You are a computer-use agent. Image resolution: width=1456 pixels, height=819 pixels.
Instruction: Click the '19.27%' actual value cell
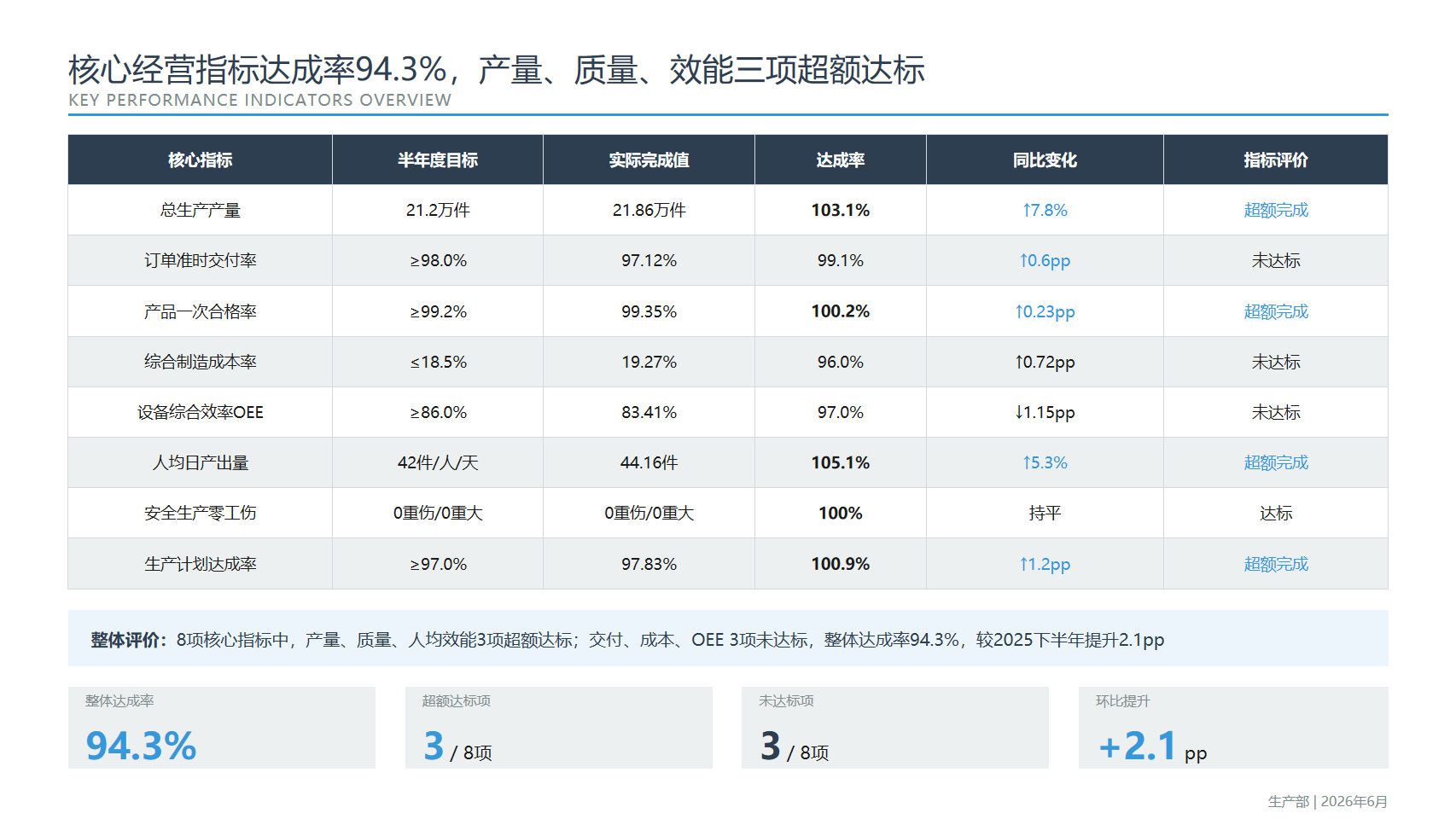point(649,362)
